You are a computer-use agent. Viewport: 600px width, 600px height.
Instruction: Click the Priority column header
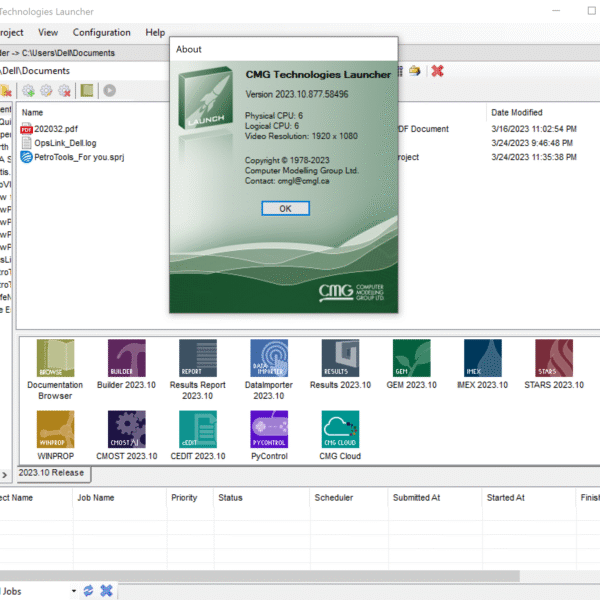[184, 497]
